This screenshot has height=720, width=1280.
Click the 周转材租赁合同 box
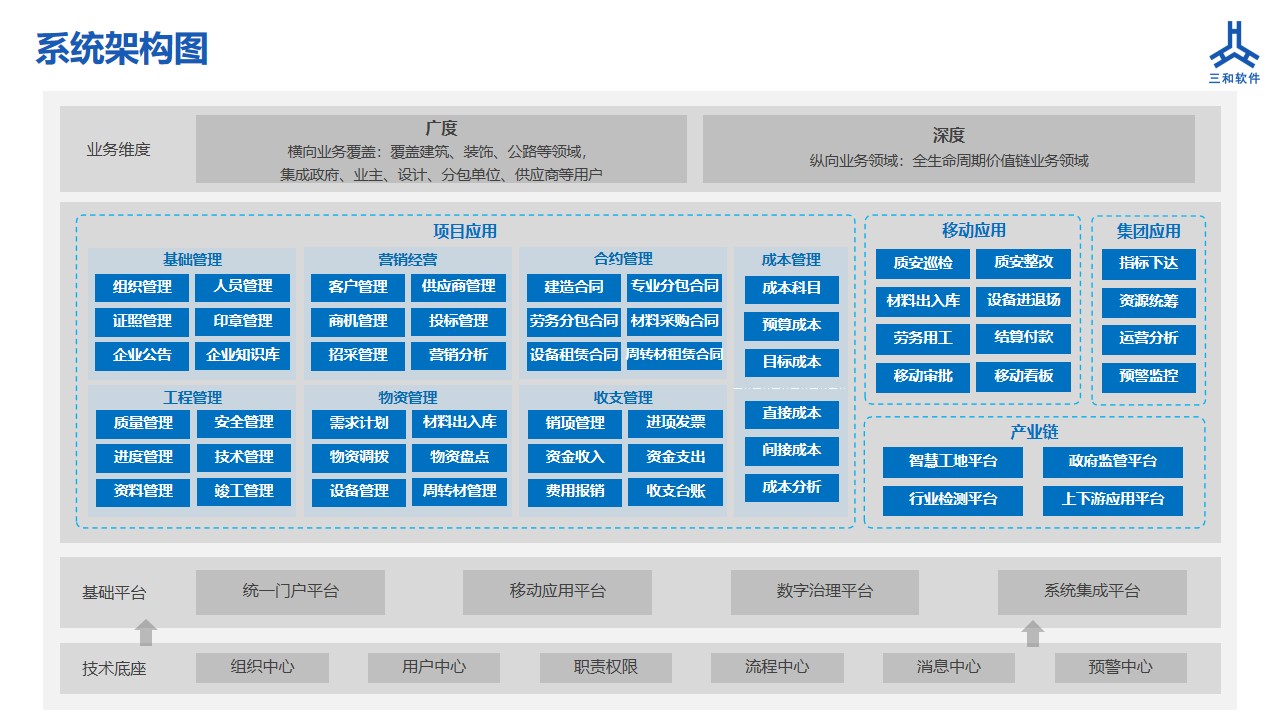coord(675,355)
